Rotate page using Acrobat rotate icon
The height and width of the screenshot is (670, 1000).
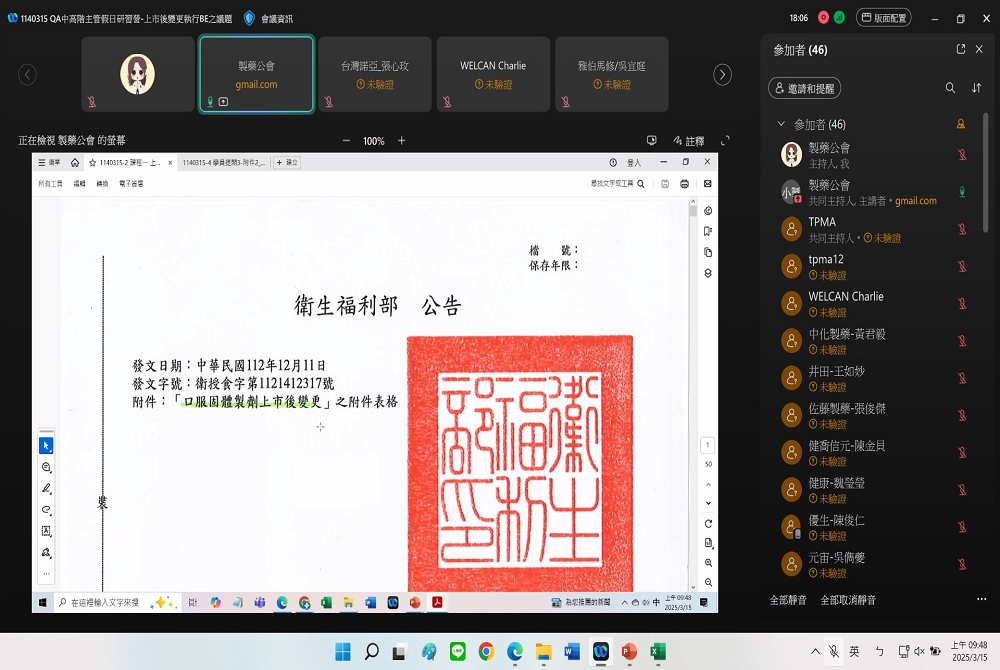click(708, 524)
